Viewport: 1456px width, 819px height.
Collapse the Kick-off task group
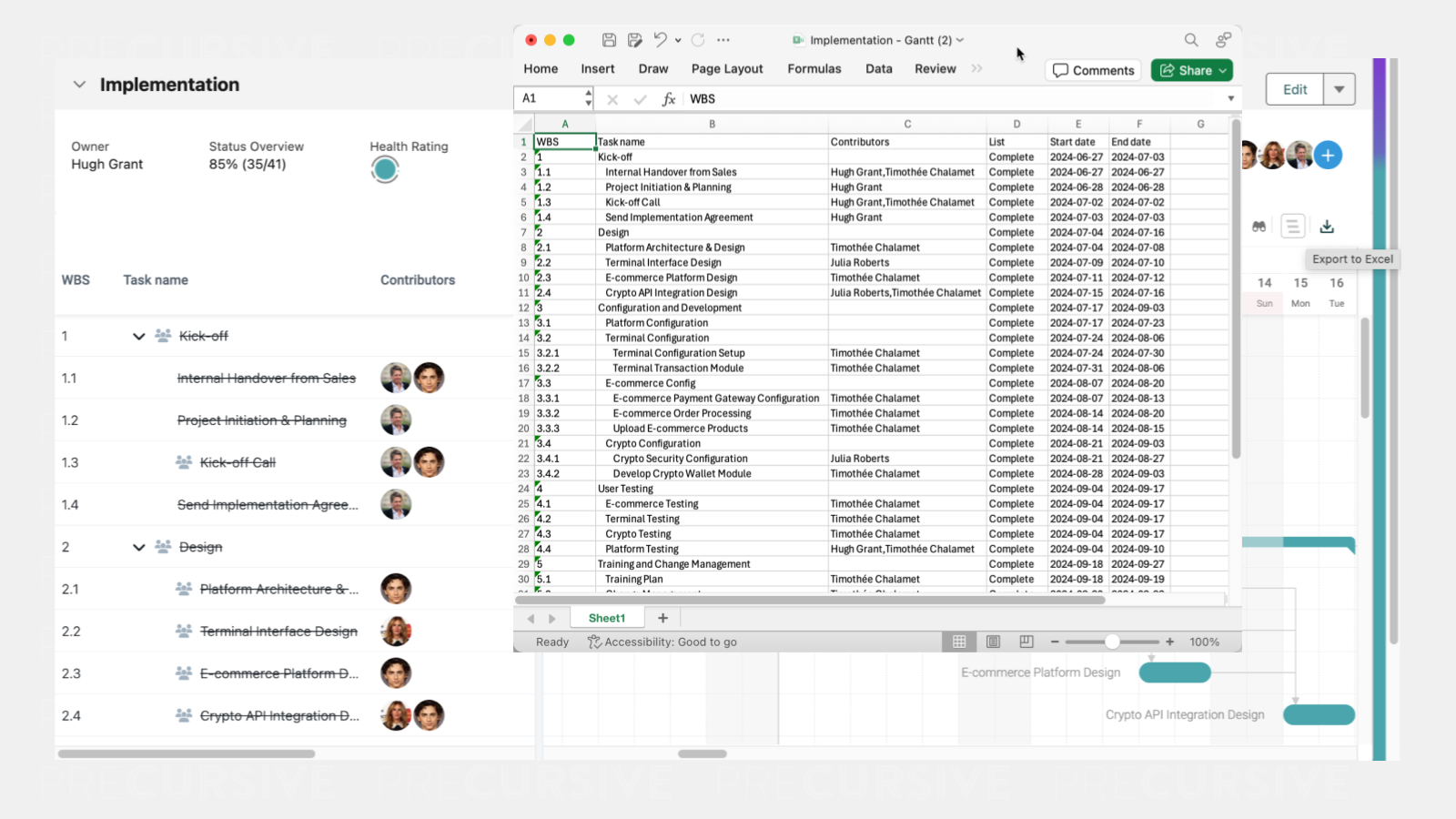click(x=138, y=336)
